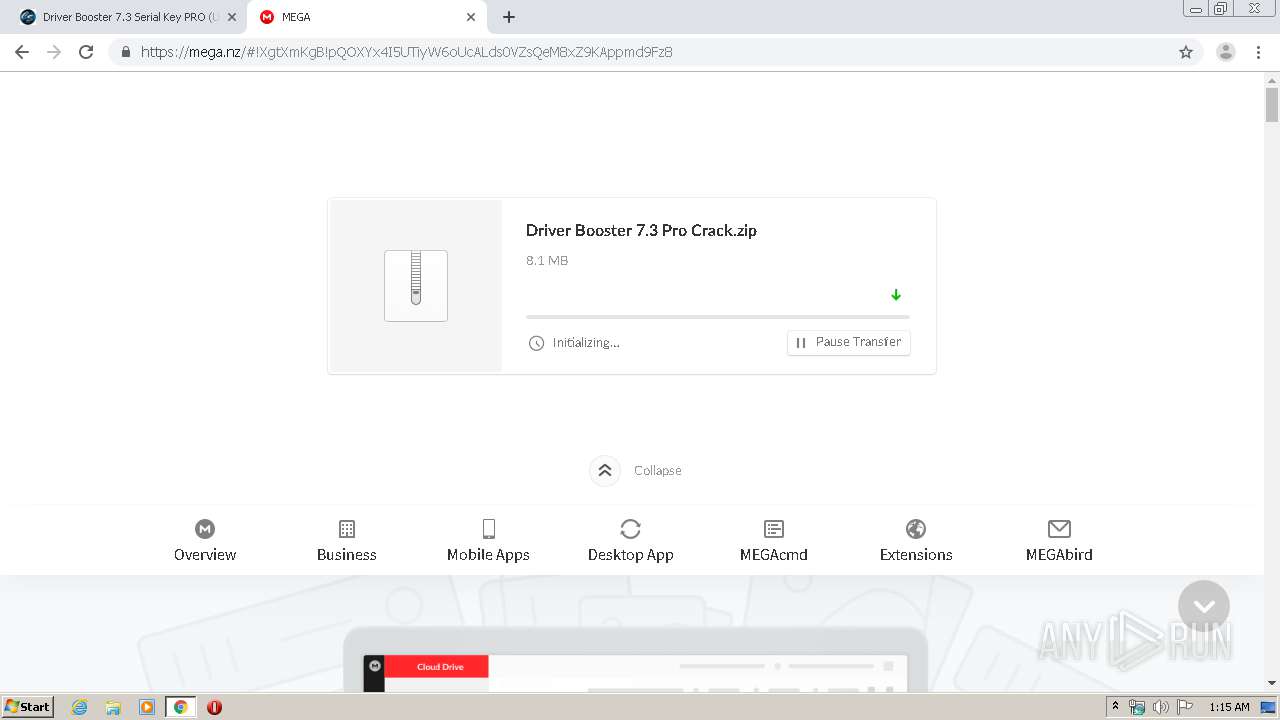Go forward in browser history
Viewport: 1280px width, 720px height.
pyautogui.click(x=54, y=52)
